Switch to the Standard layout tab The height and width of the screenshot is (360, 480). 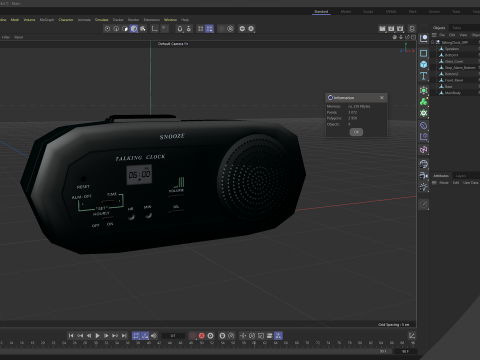click(321, 12)
